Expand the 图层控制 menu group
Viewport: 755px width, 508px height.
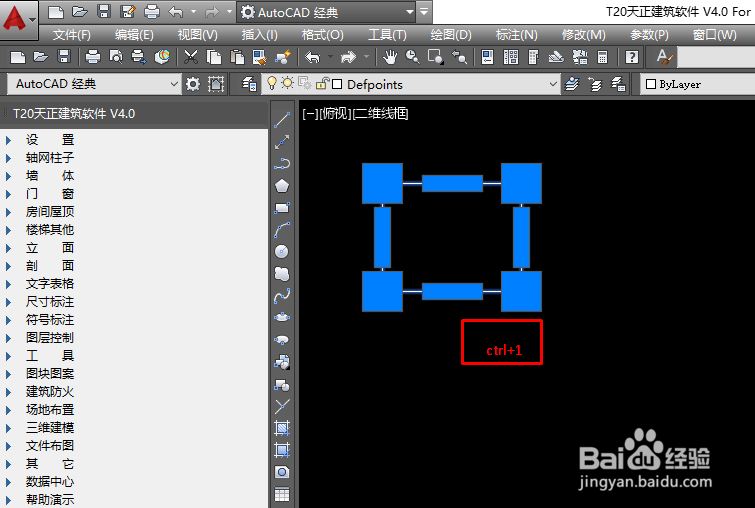pos(8,338)
